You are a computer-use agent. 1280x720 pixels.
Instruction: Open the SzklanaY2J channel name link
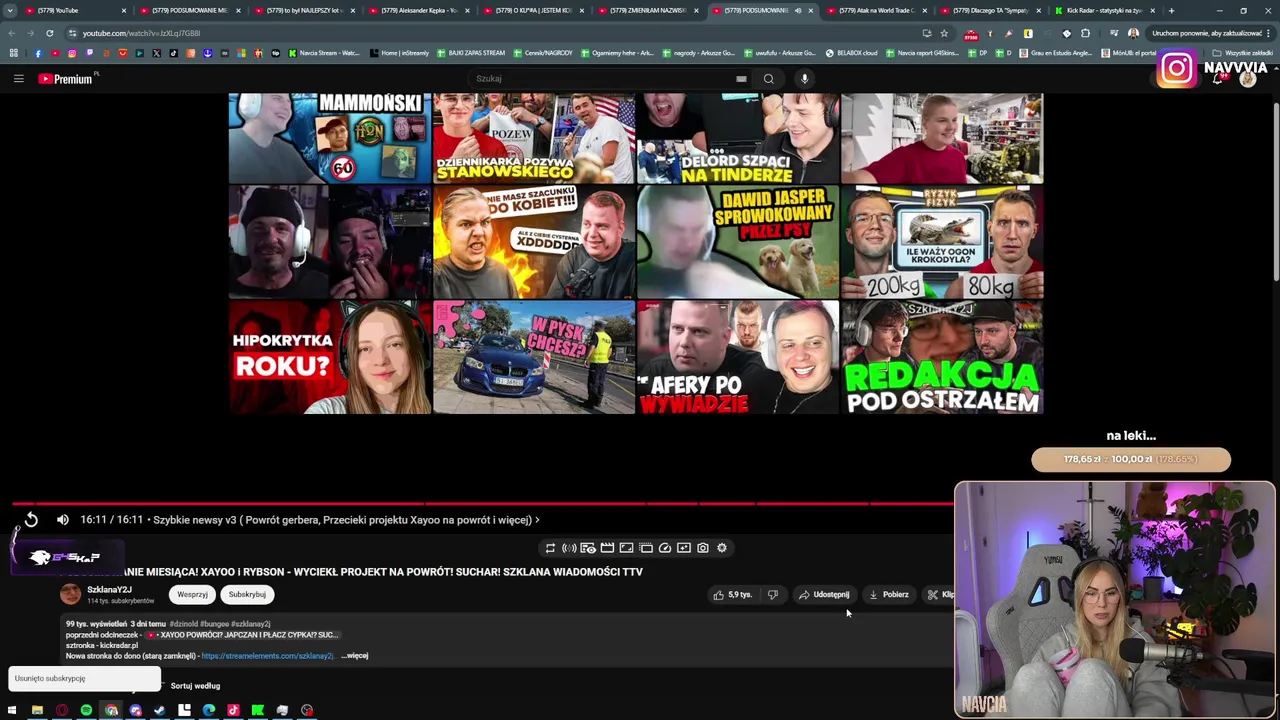pos(109,590)
